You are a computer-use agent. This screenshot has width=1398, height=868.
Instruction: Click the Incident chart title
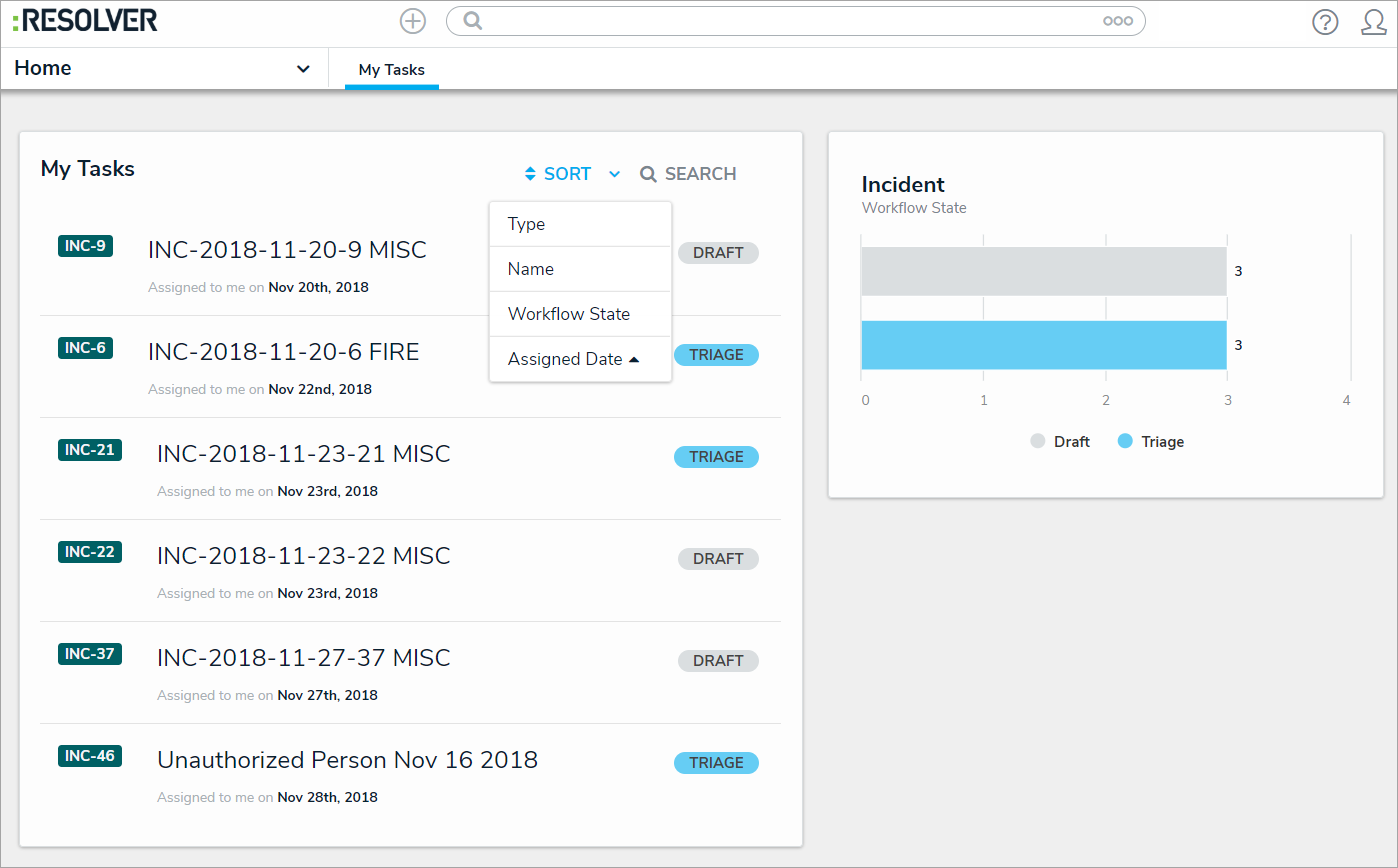(x=903, y=184)
